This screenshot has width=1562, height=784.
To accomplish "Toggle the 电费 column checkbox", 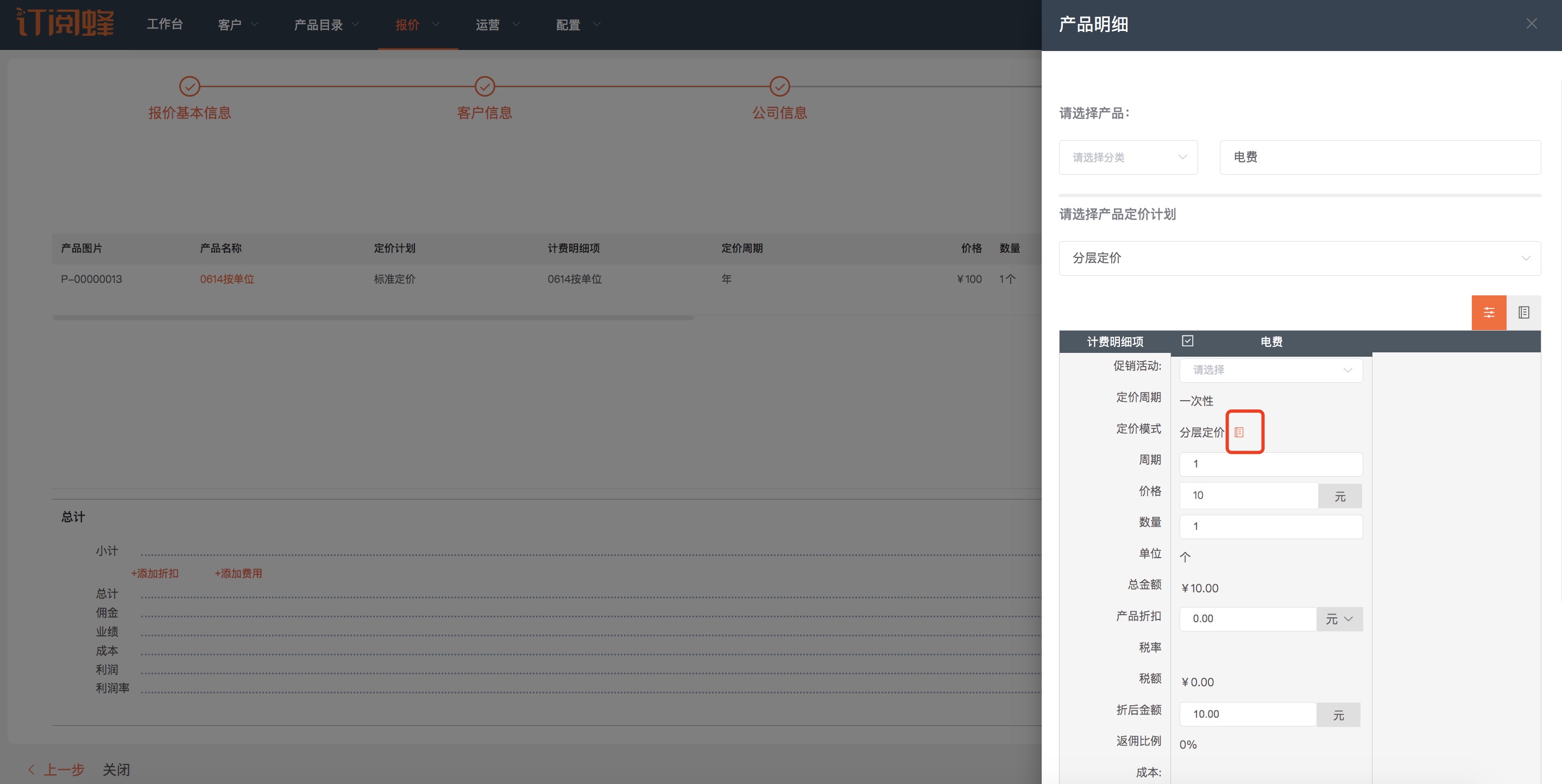I will pyautogui.click(x=1187, y=341).
